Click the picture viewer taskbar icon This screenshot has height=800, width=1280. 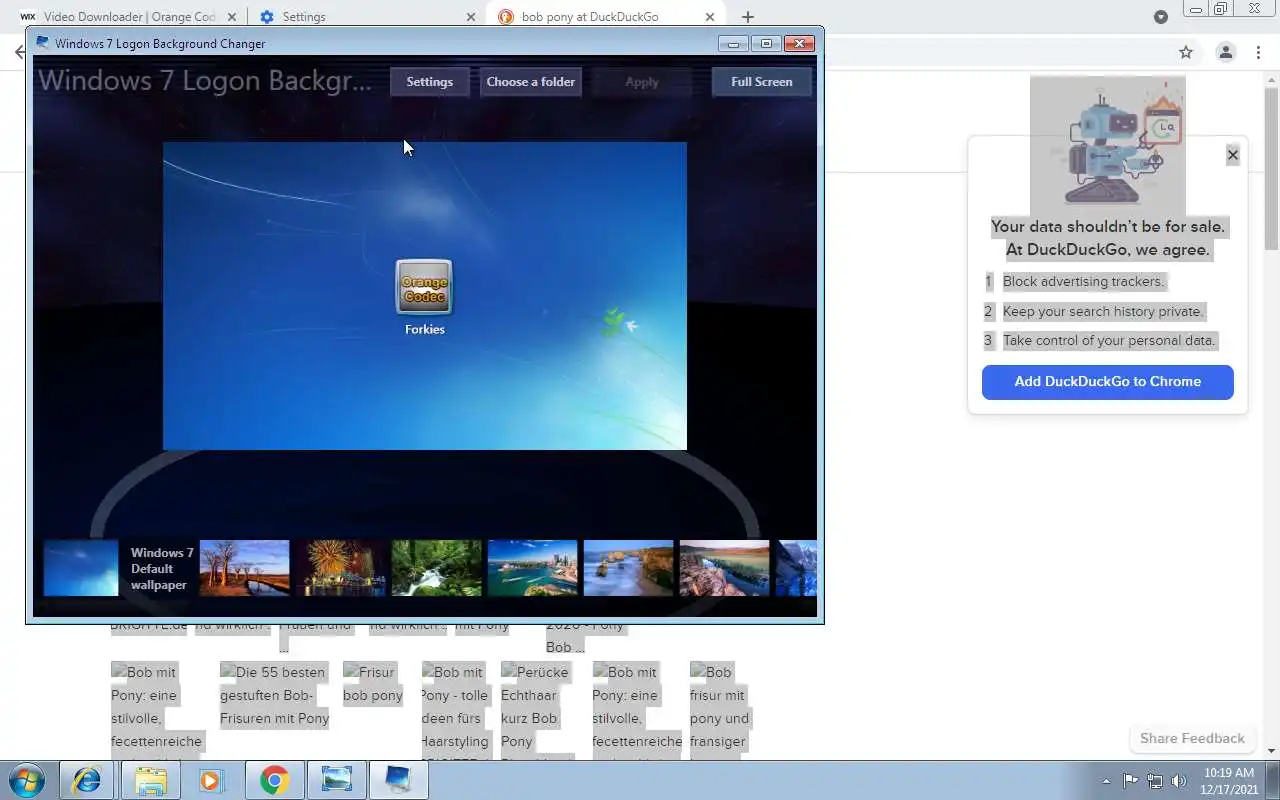336,780
